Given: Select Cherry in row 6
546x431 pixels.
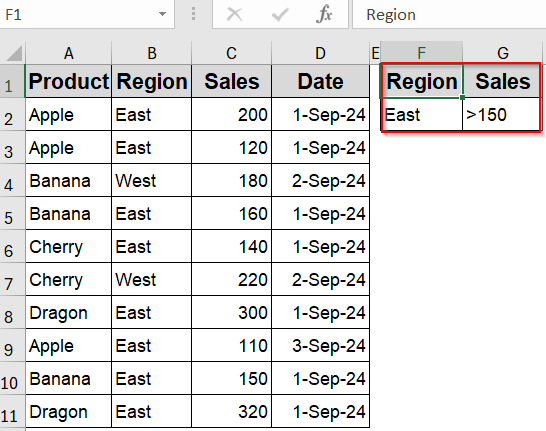Looking at the screenshot, I should tap(69, 246).
